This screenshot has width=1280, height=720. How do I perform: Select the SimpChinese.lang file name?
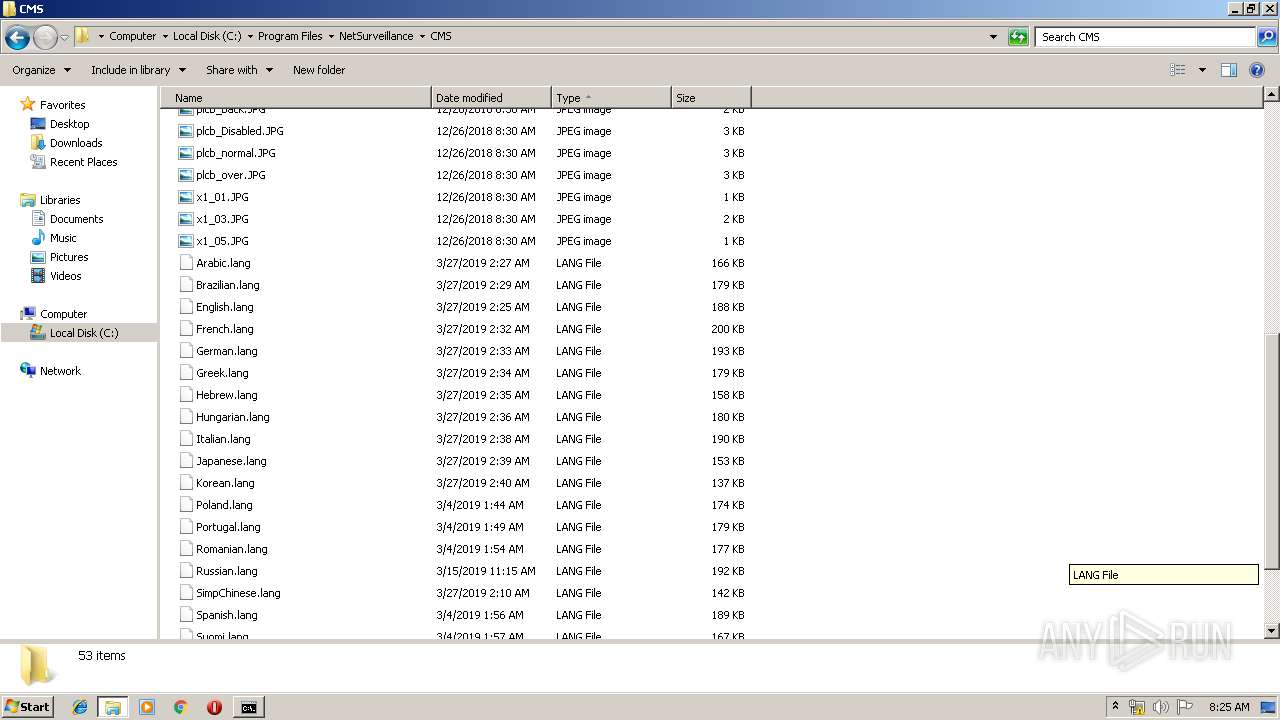coord(238,593)
